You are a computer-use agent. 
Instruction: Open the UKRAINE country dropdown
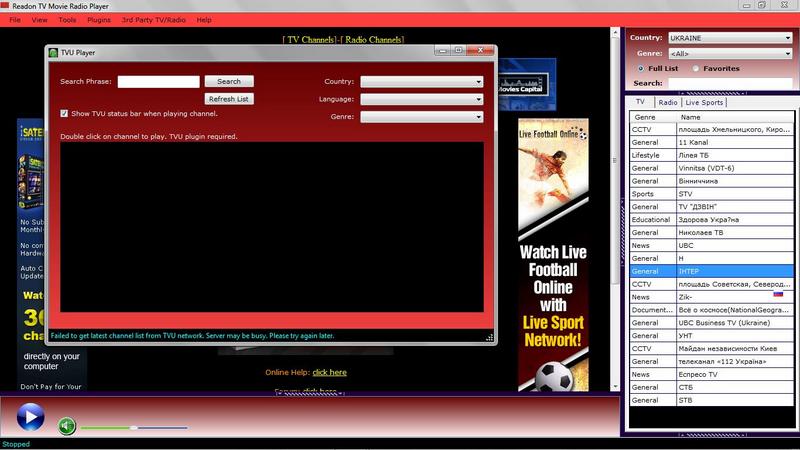click(730, 38)
